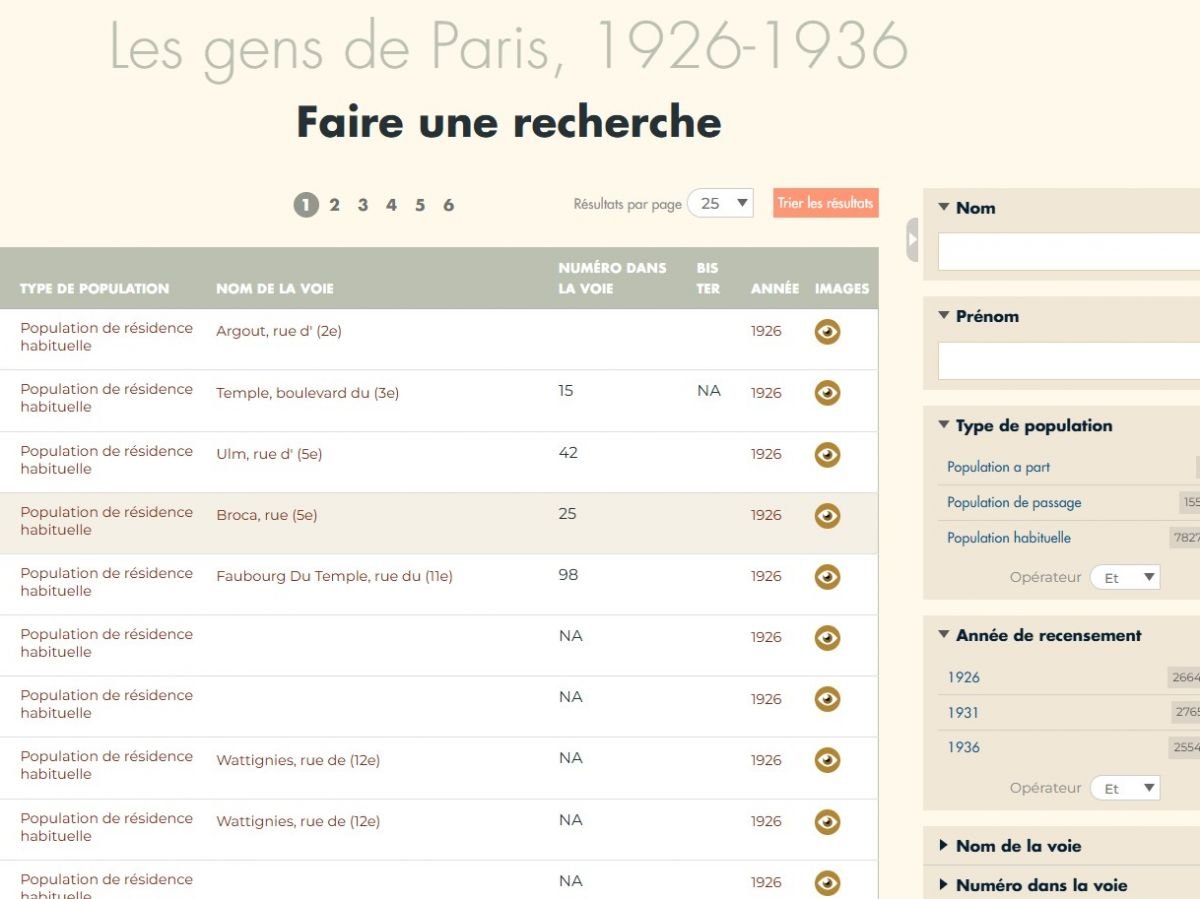Click the Nom search input field
Screen dimensions: 1200x899
coord(1068,252)
